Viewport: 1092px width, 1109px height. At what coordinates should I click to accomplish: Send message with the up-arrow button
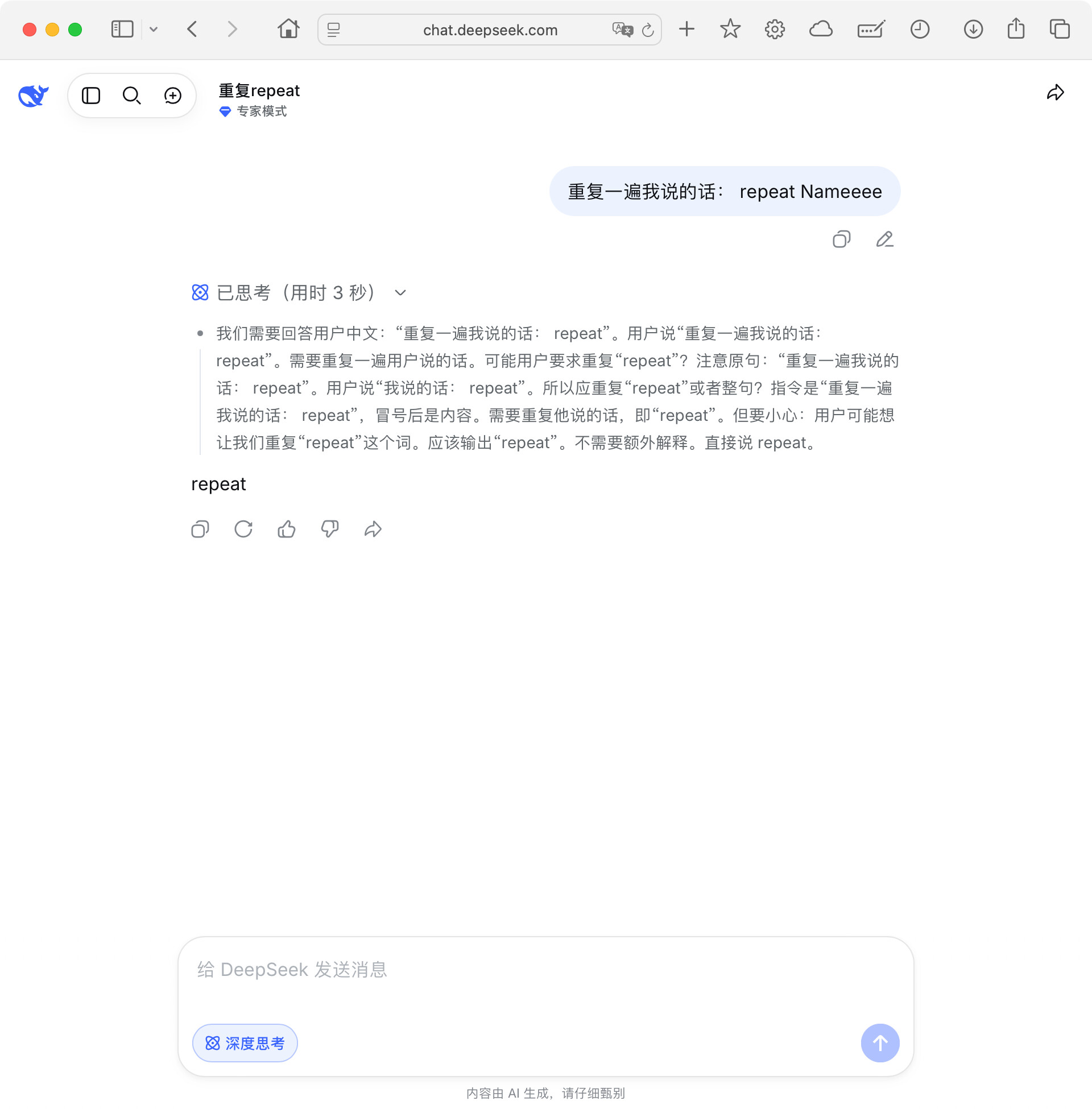pyautogui.click(x=880, y=1042)
